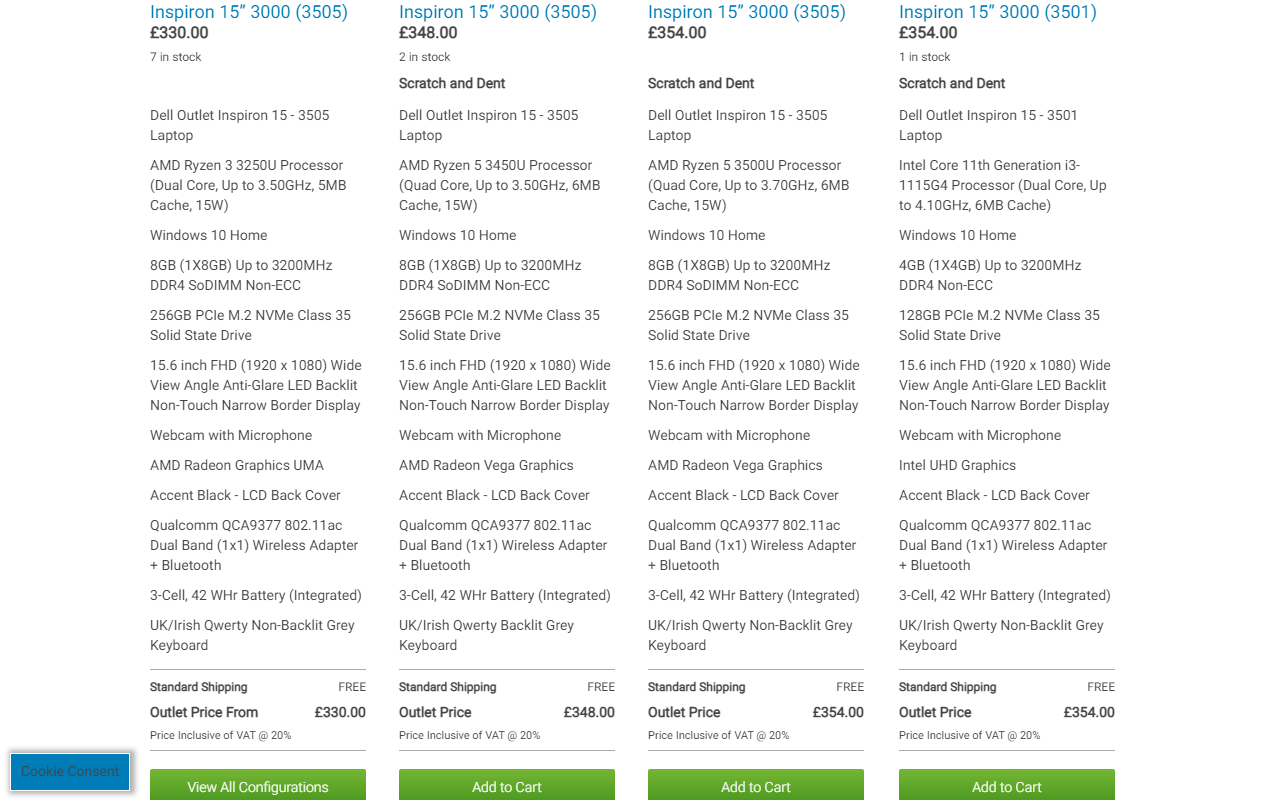Click the View All Configurations button
Screen dimensions: 1265x800
[258, 786]
